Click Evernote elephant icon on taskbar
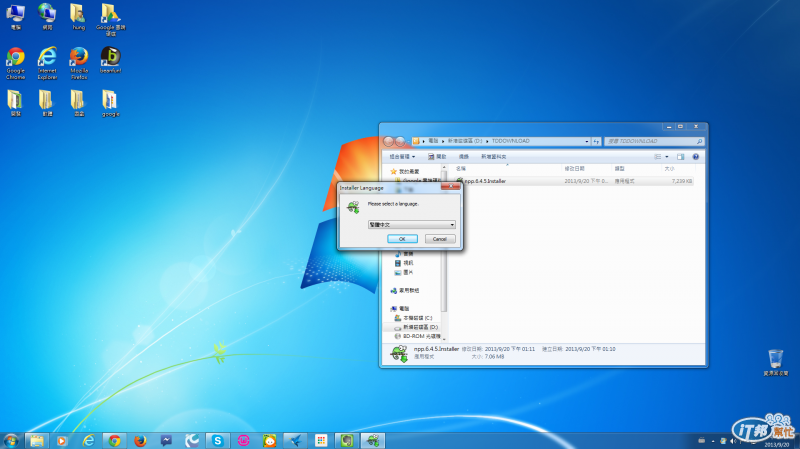This screenshot has height=449, width=800. (x=346, y=441)
